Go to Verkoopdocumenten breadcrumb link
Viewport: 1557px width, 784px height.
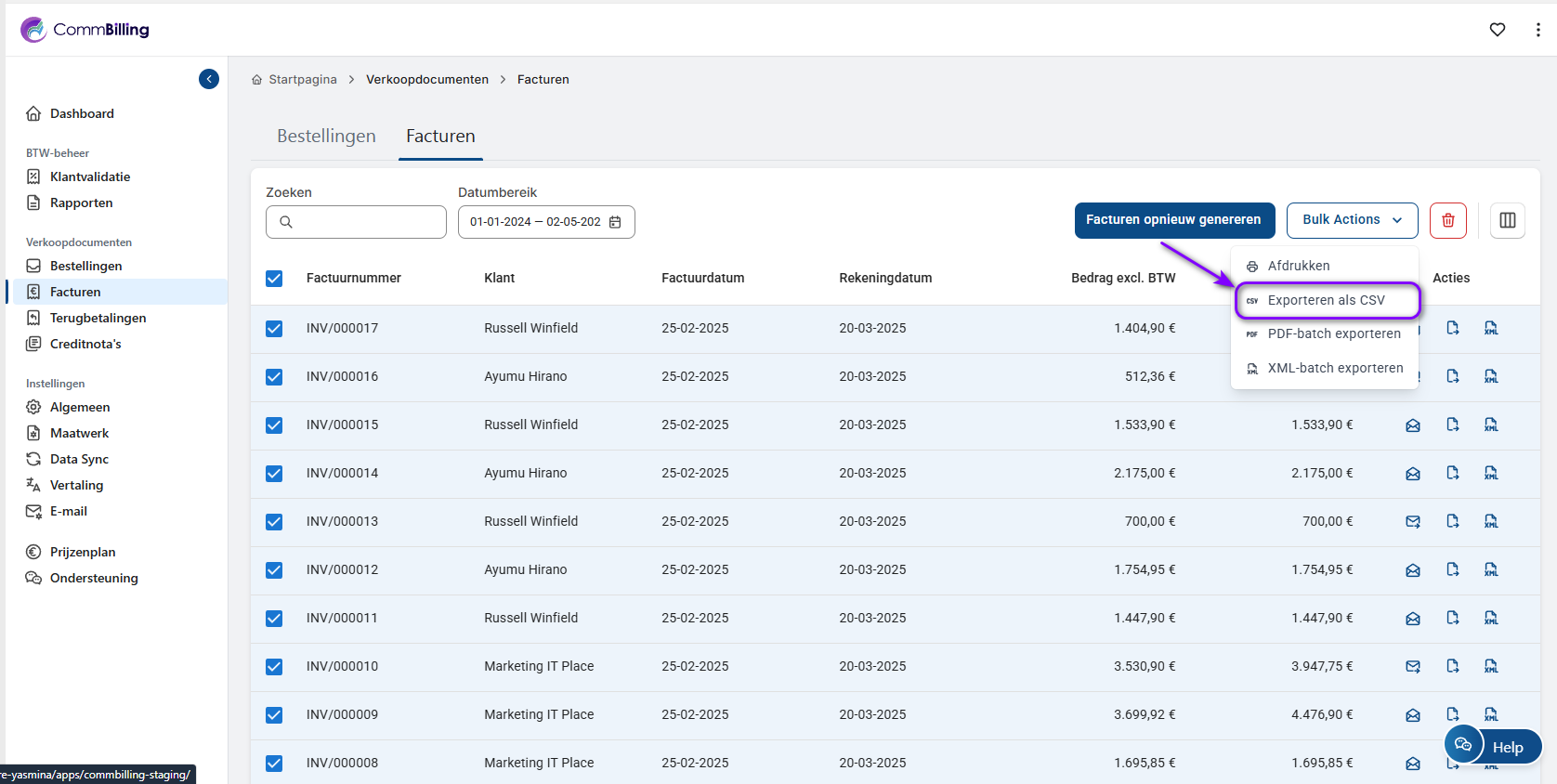pyautogui.click(x=426, y=80)
